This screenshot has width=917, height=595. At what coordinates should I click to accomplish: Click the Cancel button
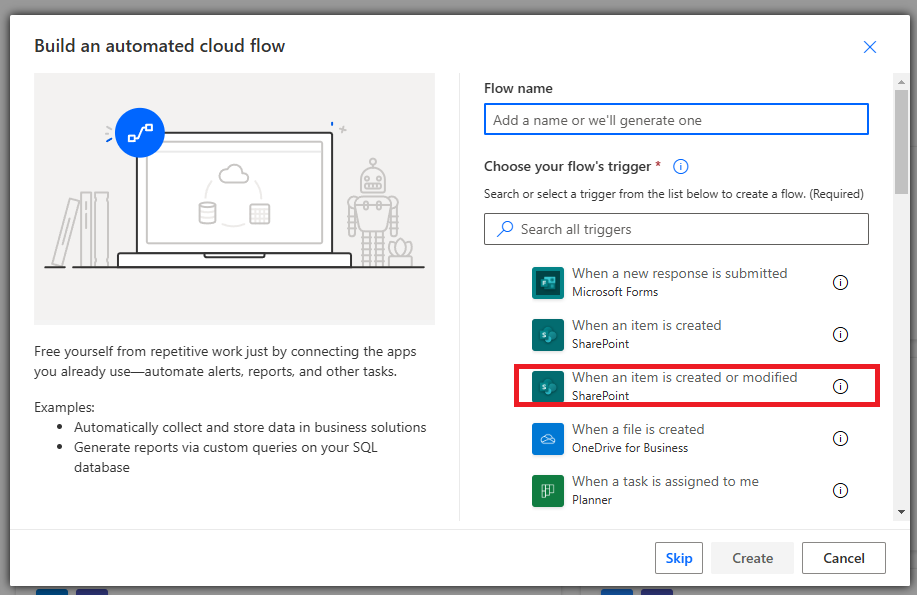(x=843, y=558)
